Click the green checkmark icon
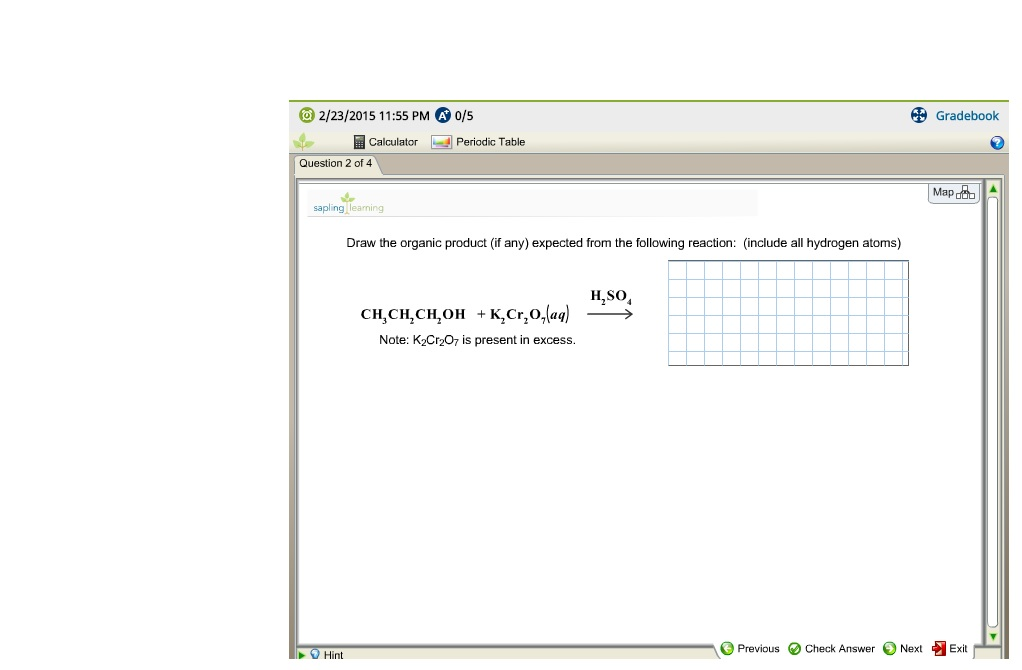 795,648
